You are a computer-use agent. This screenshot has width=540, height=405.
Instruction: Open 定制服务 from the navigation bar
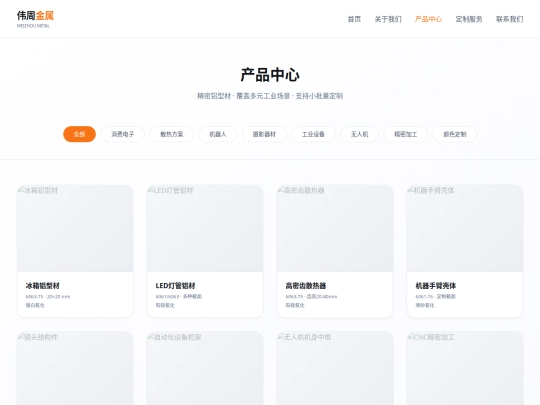coord(469,19)
